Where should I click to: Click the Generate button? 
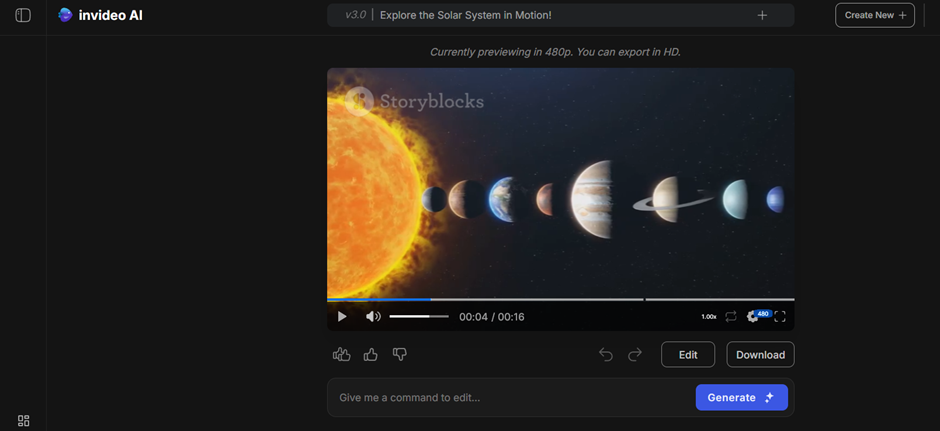coord(742,397)
